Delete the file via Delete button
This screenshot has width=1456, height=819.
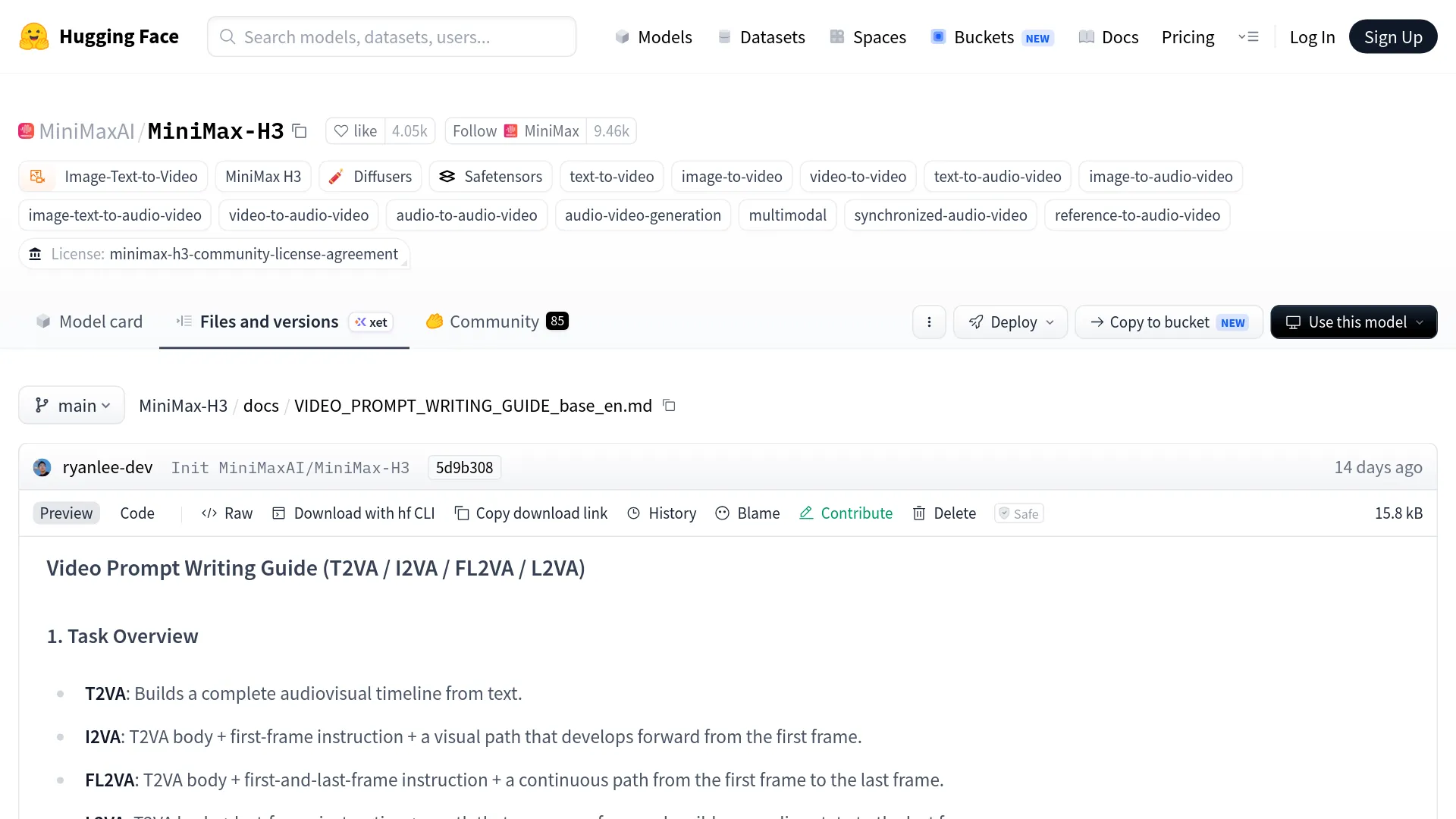pos(944,513)
